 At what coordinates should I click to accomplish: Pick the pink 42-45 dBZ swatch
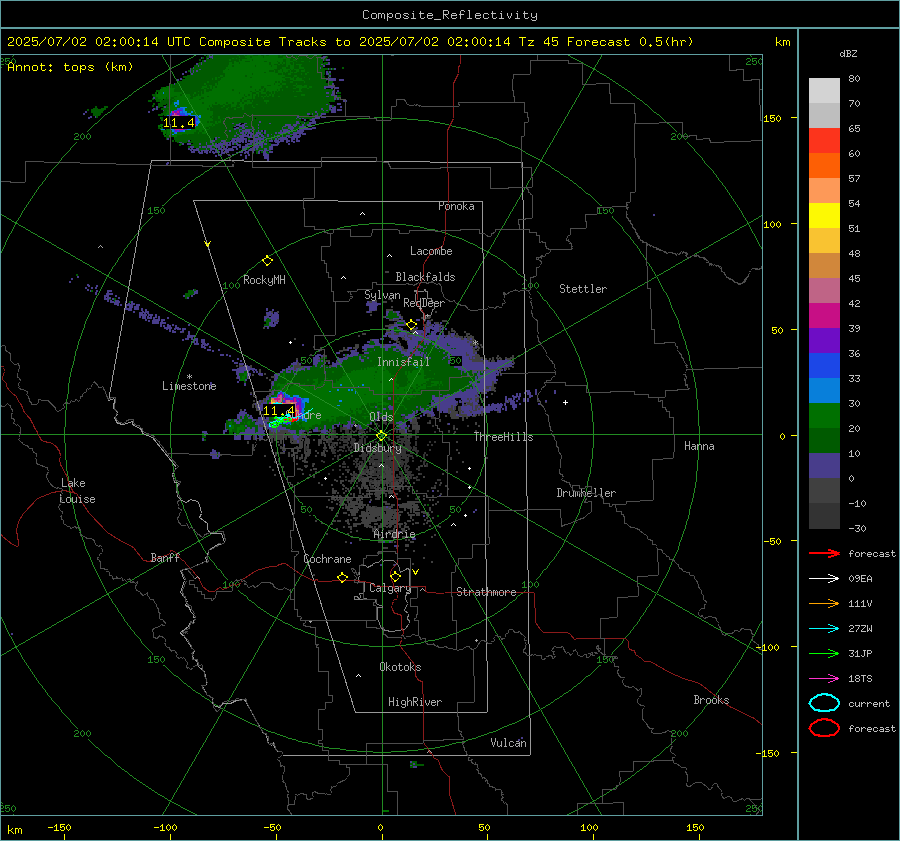(x=824, y=290)
